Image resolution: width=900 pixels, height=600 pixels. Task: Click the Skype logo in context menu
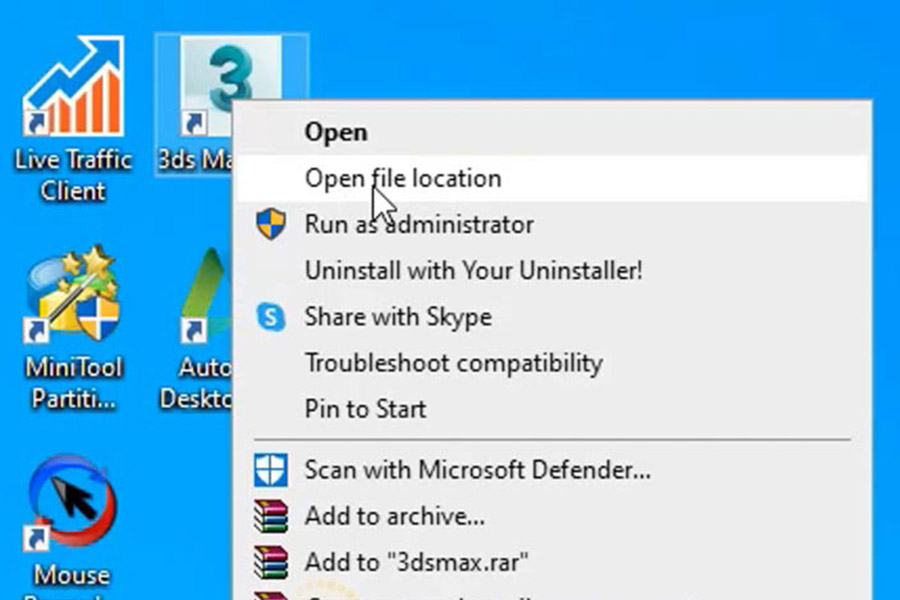click(x=270, y=317)
